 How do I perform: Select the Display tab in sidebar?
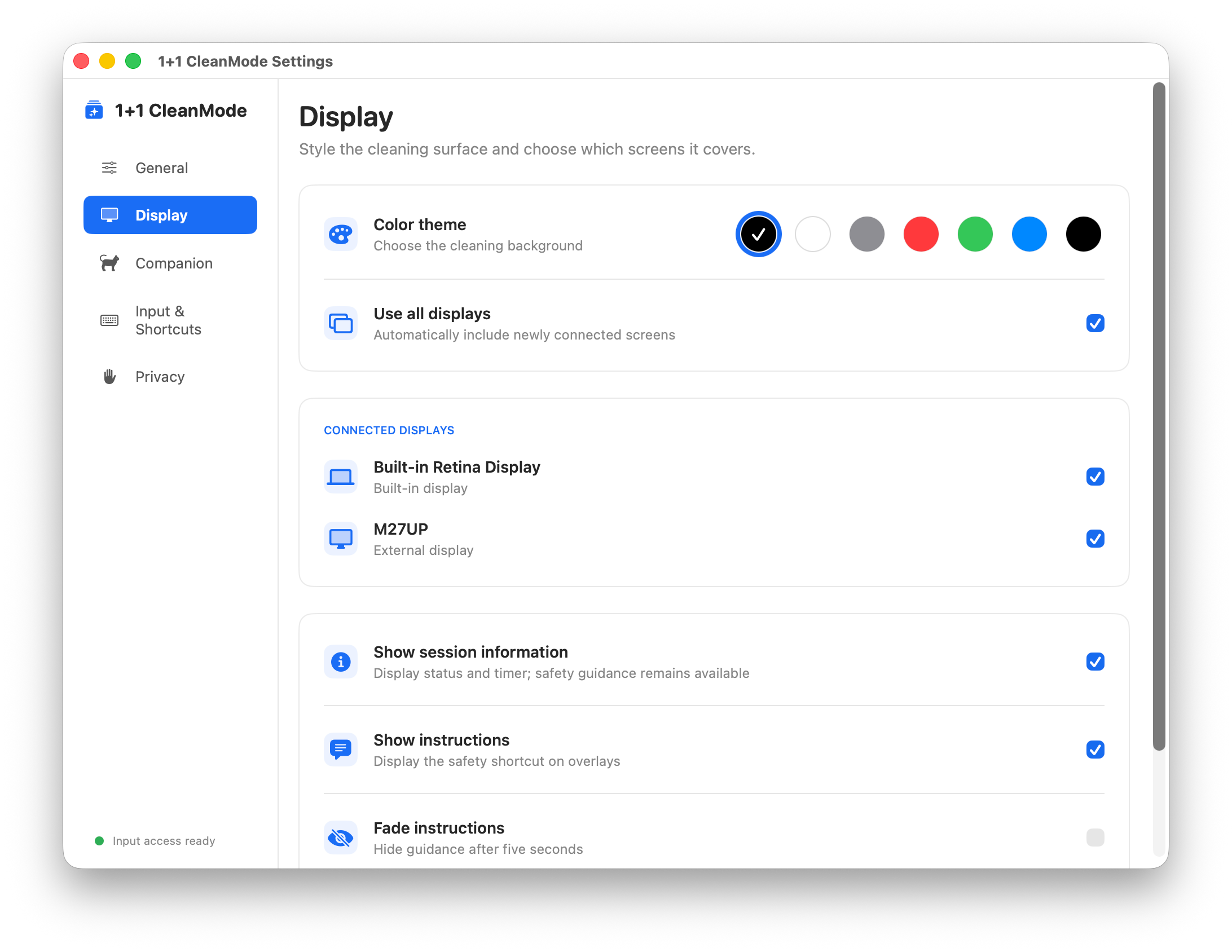pyautogui.click(x=170, y=215)
